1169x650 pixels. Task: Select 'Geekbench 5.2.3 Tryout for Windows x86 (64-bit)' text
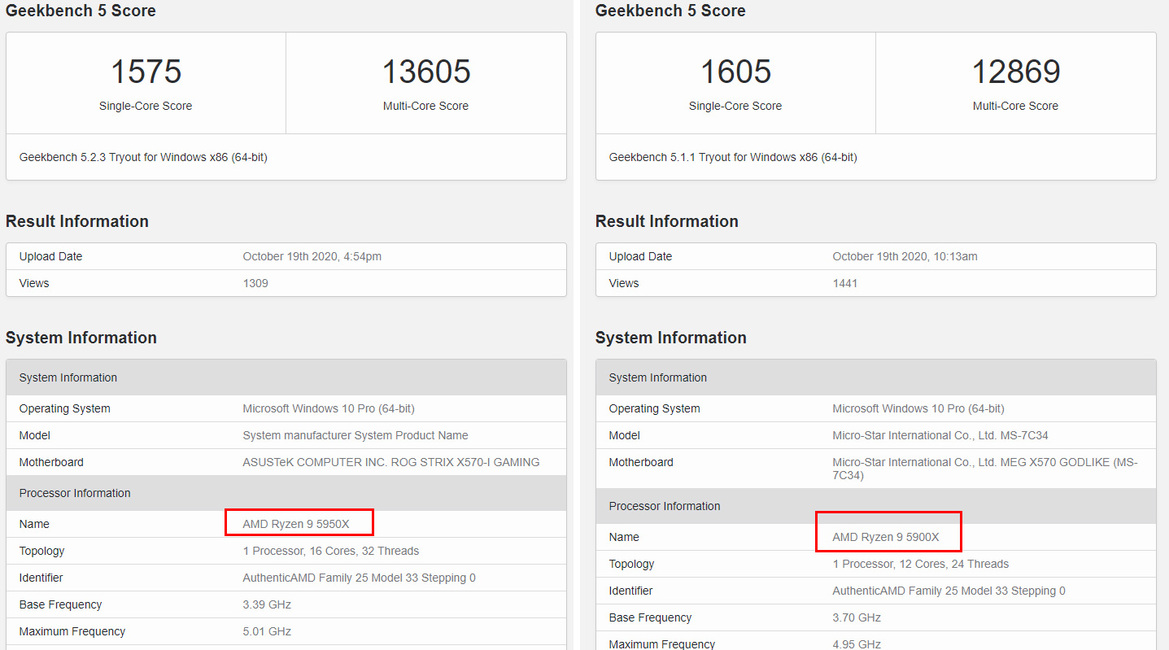point(143,157)
